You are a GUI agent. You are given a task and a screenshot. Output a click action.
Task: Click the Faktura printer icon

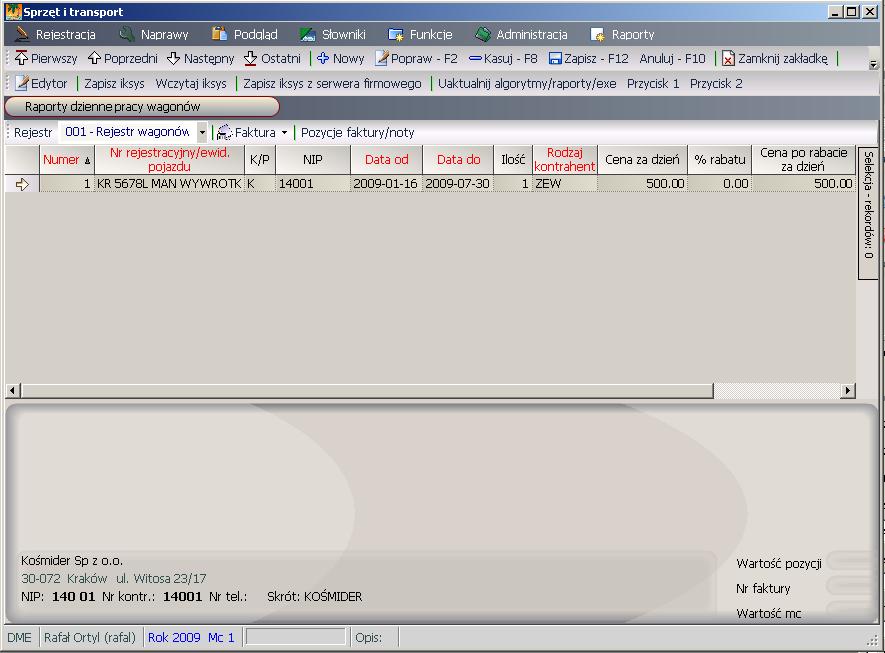point(224,133)
